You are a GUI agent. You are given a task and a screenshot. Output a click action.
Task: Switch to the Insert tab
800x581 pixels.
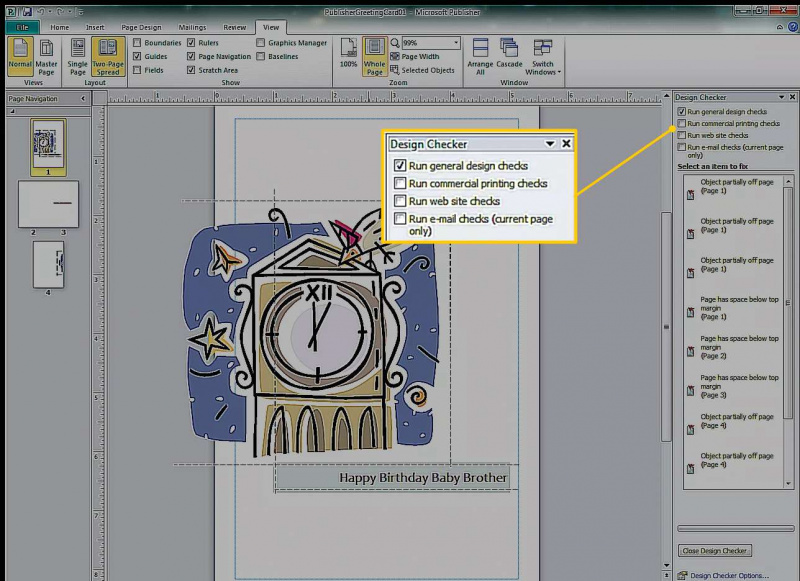click(x=95, y=28)
